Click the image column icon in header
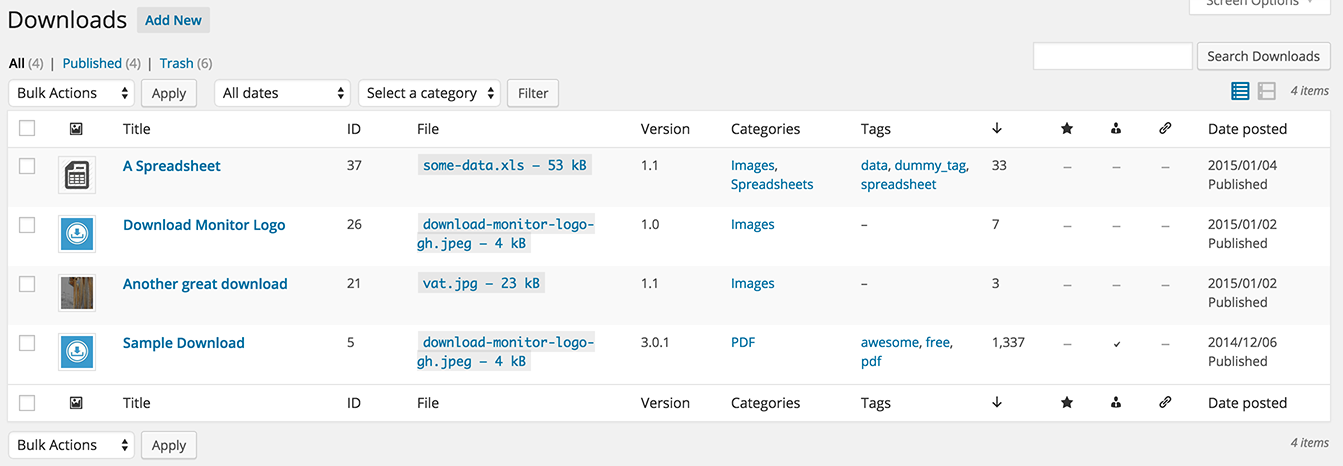Image resolution: width=1343 pixels, height=466 pixels. (x=76, y=128)
